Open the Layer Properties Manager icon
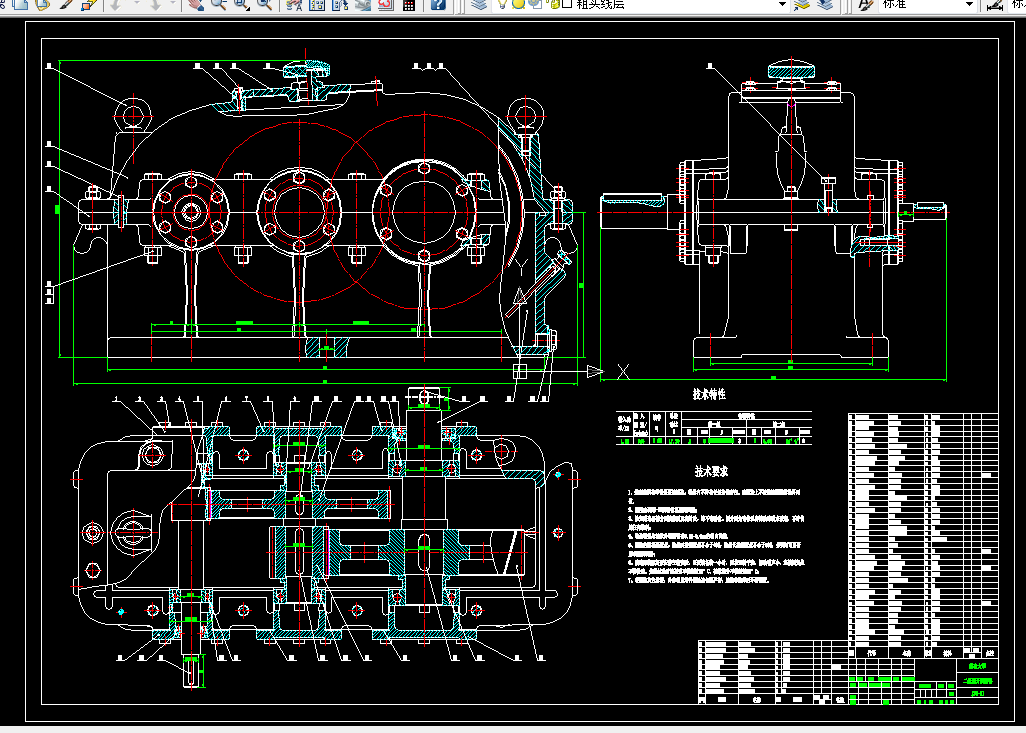The width and height of the screenshot is (1026, 733). [479, 5]
